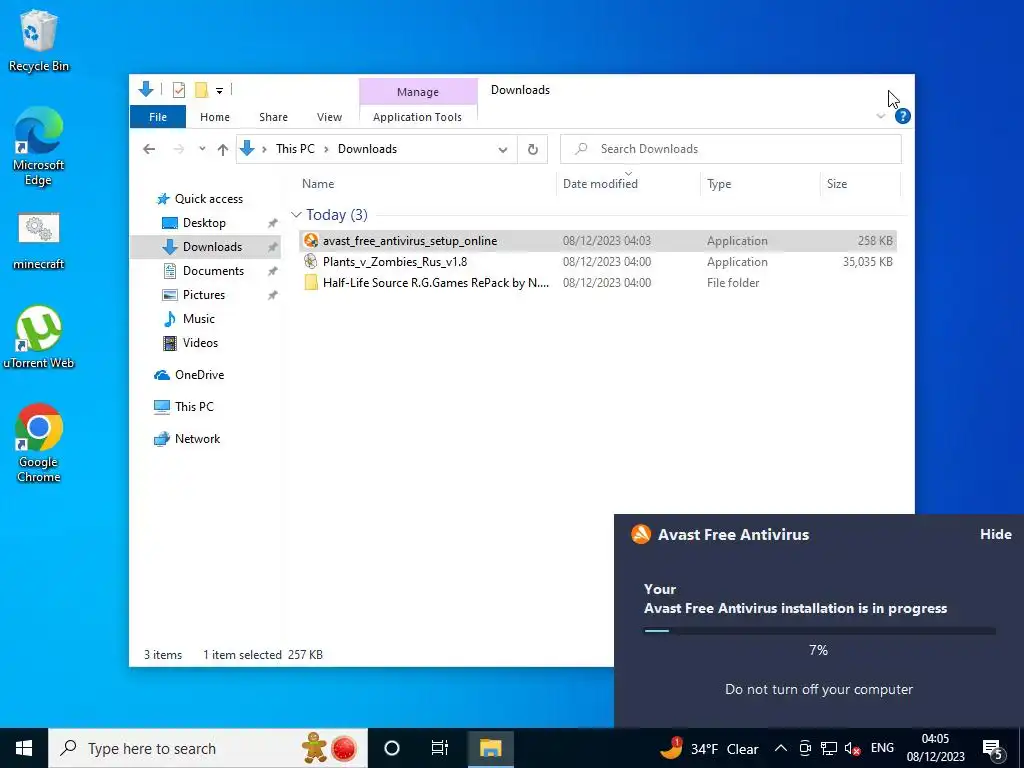Select the minecraft desktop file icon

tap(39, 241)
